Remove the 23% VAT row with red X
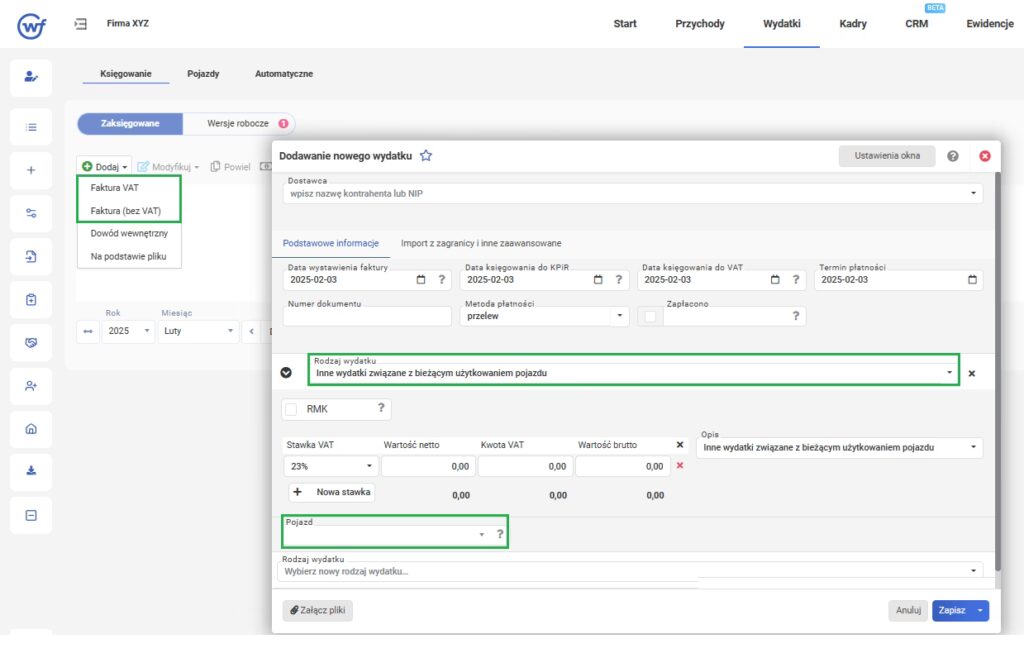 pyautogui.click(x=680, y=466)
